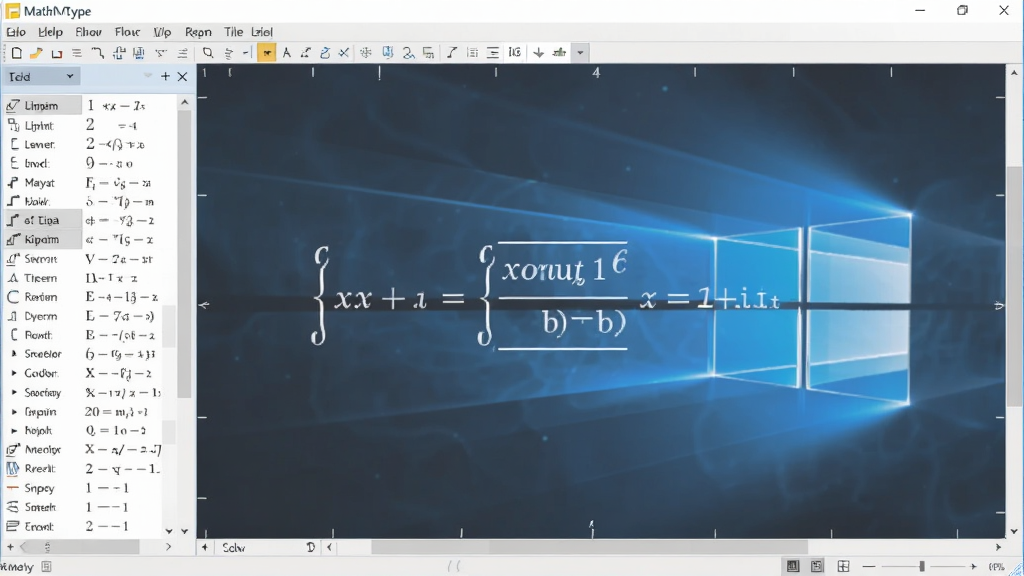Open the Help menu
This screenshot has height=576, width=1024.
click(x=50, y=32)
